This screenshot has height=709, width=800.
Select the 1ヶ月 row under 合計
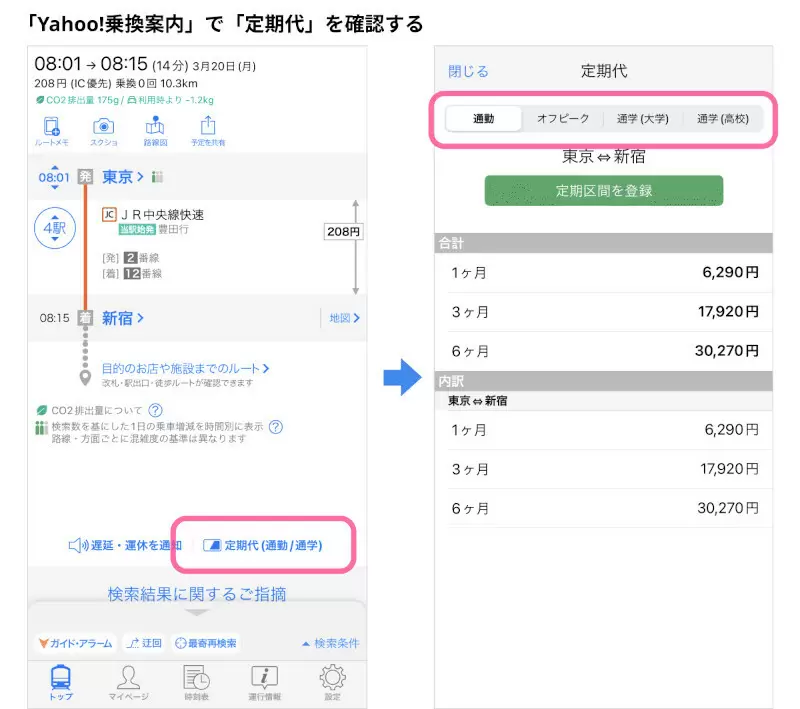[604, 273]
